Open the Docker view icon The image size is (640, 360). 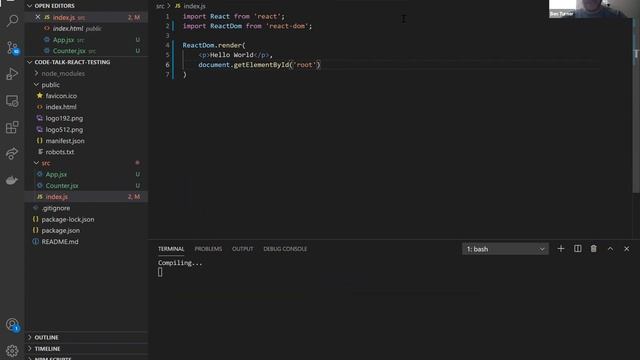12,180
